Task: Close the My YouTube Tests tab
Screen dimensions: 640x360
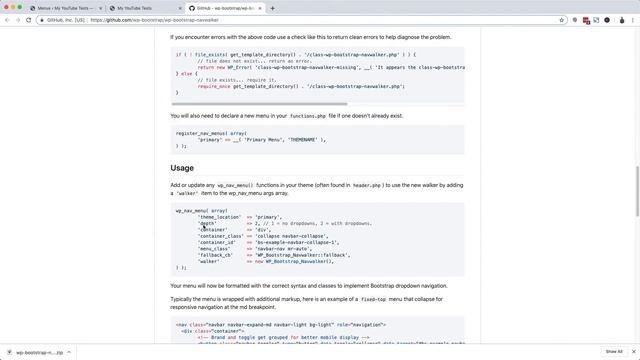Action: point(180,8)
